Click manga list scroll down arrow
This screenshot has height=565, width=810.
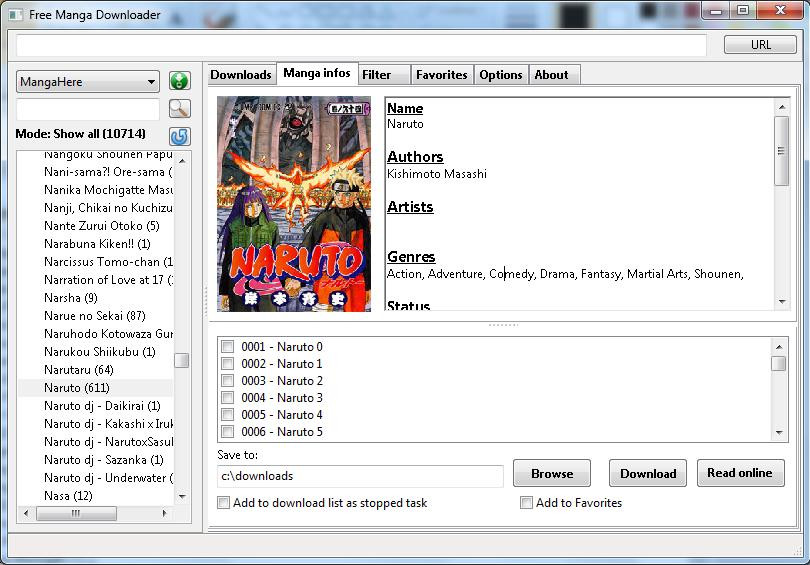182,496
